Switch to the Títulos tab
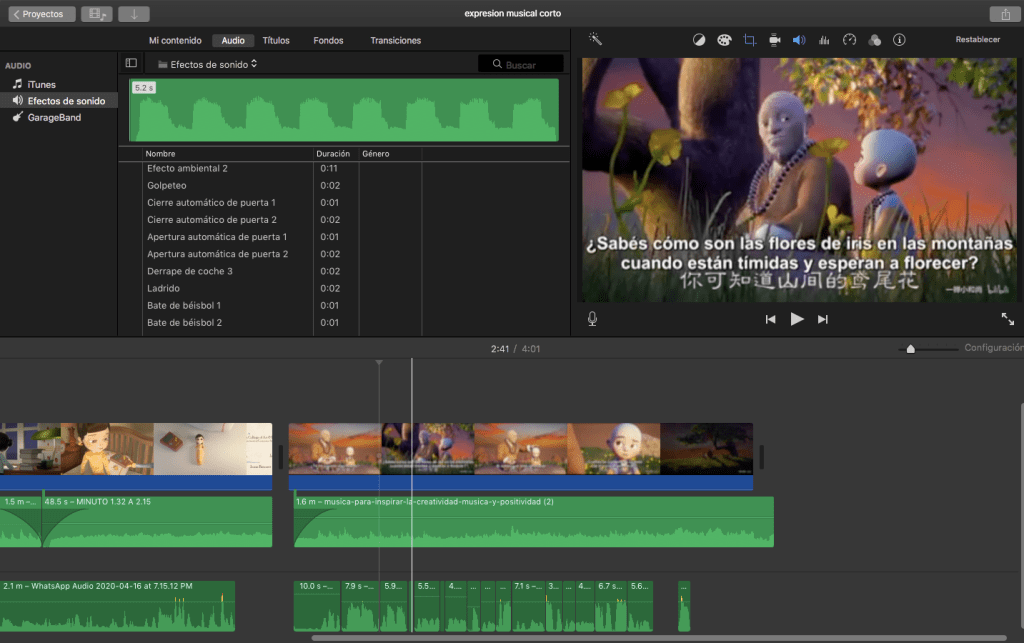The height and width of the screenshot is (643, 1024). click(276, 41)
